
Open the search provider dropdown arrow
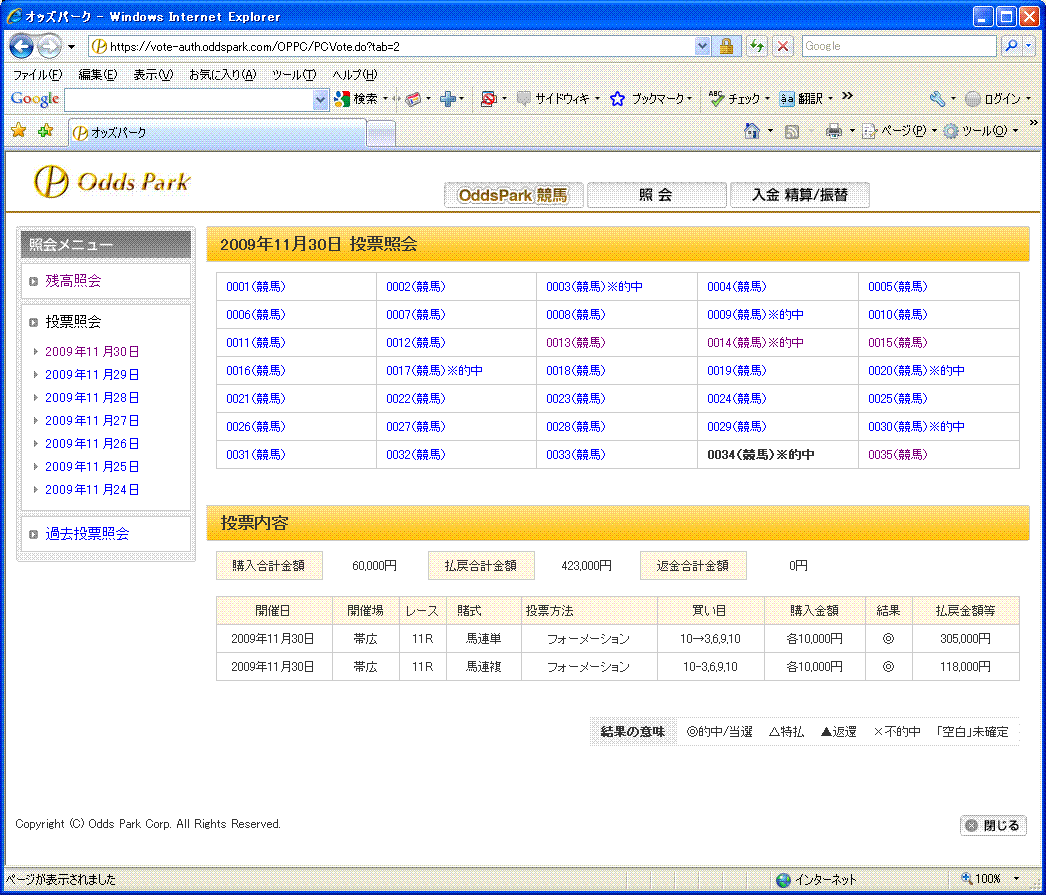point(1029,46)
